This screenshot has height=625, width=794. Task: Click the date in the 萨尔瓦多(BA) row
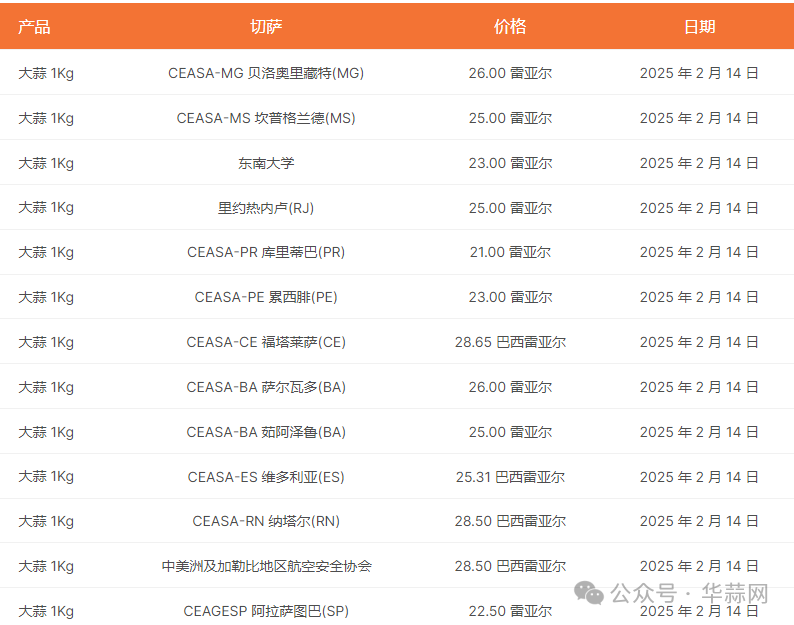pos(699,387)
